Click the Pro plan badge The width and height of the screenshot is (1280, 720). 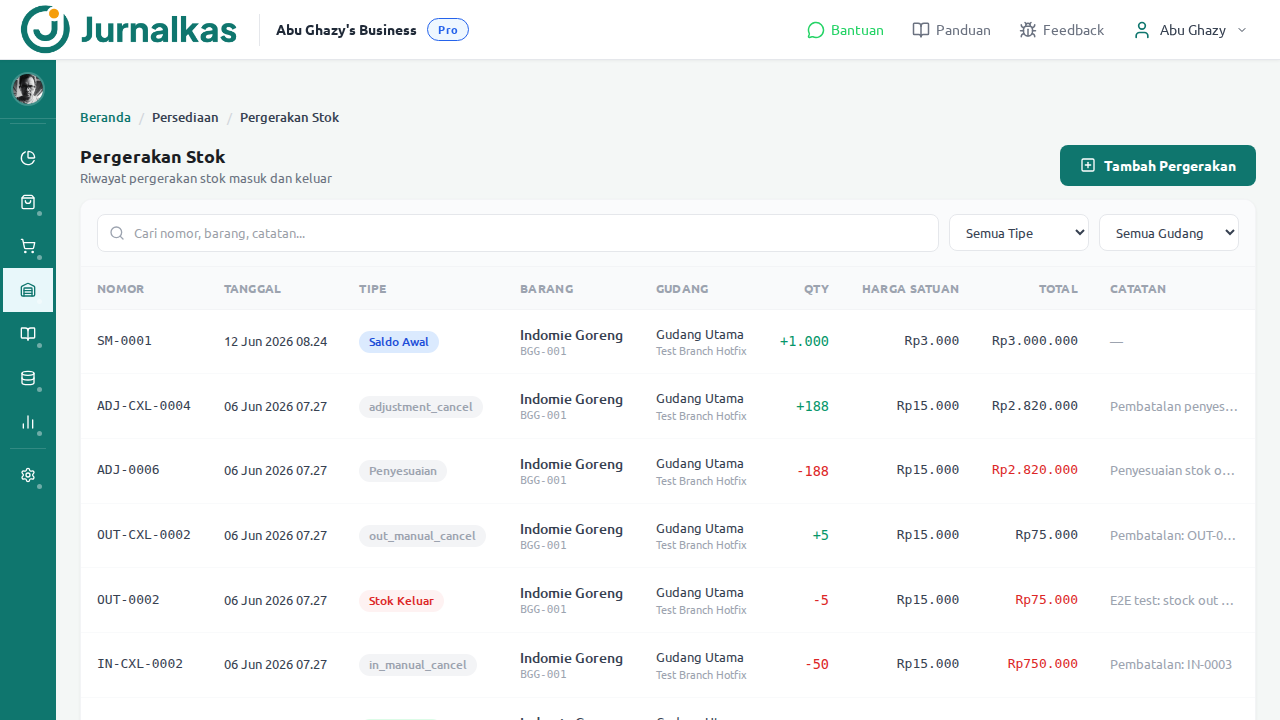(448, 30)
